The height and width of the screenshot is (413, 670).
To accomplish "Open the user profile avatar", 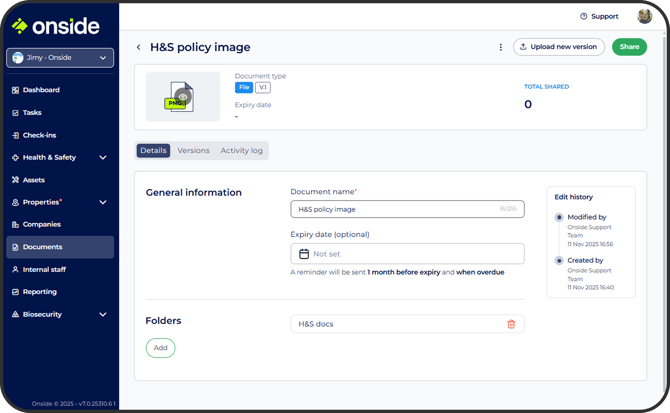I will tap(644, 16).
